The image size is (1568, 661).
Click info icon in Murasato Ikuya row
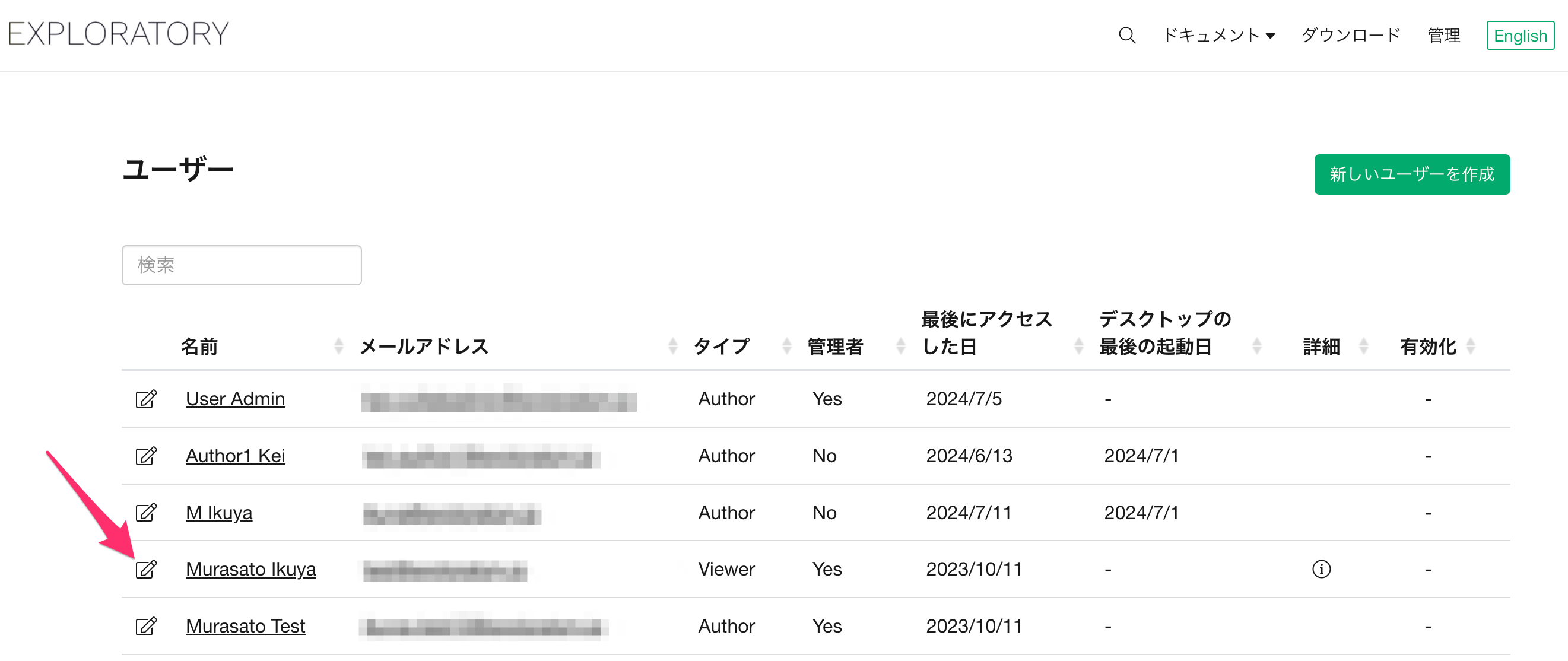tap(1321, 569)
